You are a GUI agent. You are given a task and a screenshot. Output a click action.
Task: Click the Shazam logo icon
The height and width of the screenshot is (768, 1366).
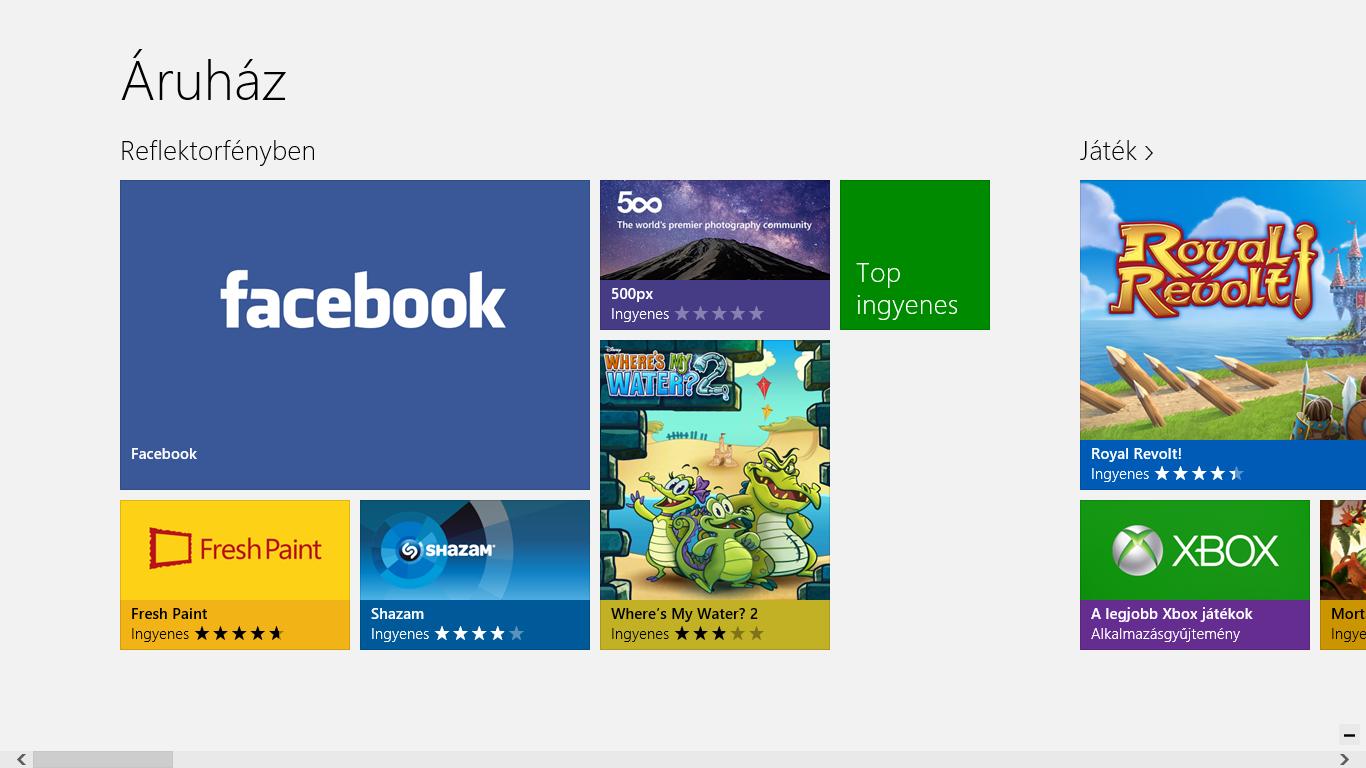pyautogui.click(x=410, y=550)
